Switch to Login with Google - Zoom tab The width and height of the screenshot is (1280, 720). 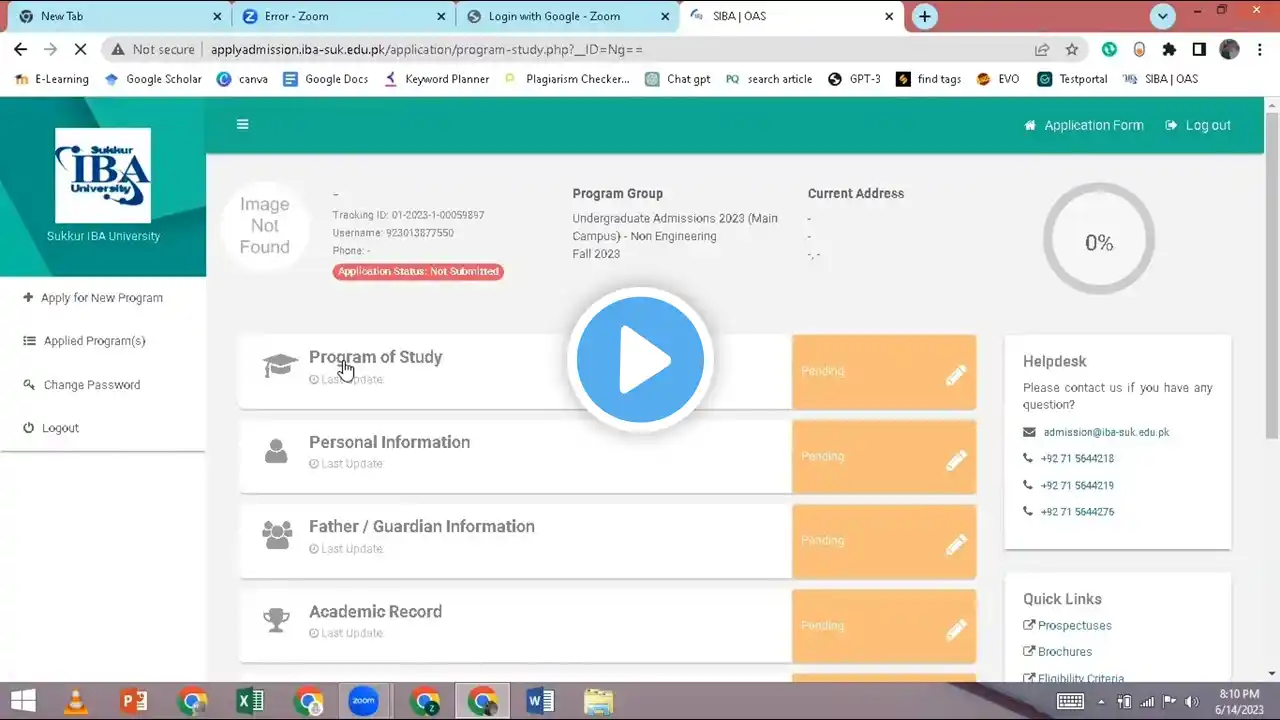568,16
